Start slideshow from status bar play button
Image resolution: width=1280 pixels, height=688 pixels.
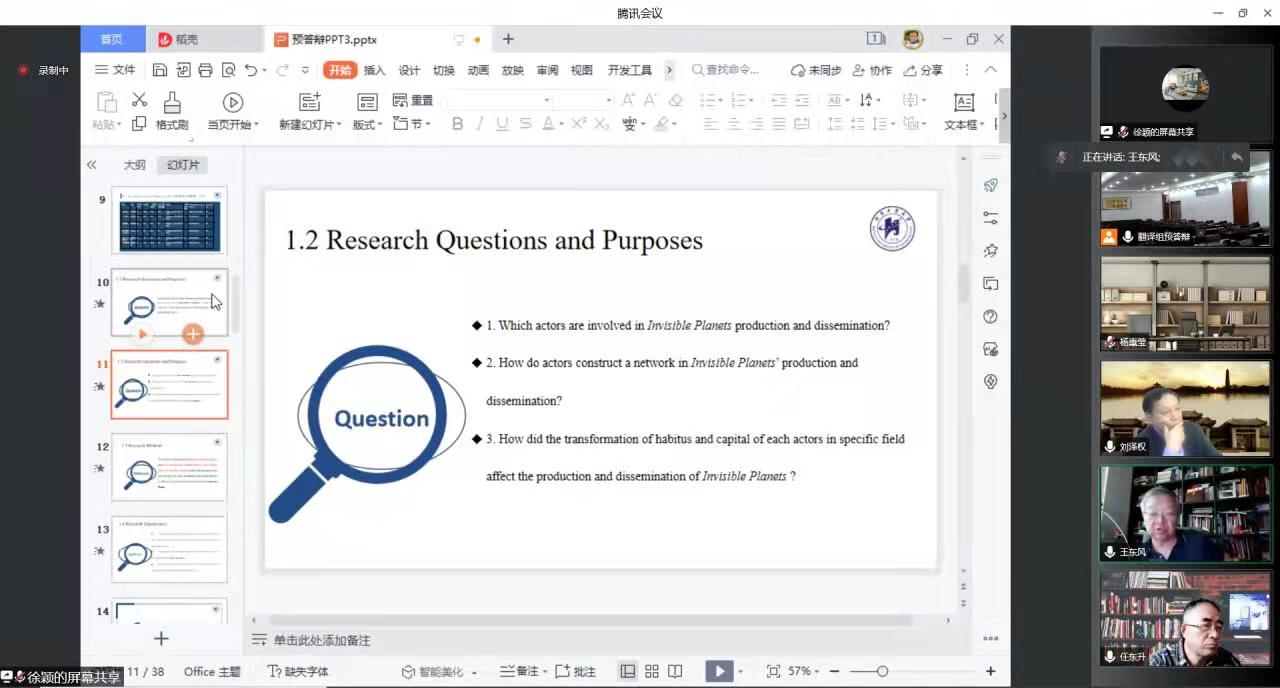(x=718, y=671)
